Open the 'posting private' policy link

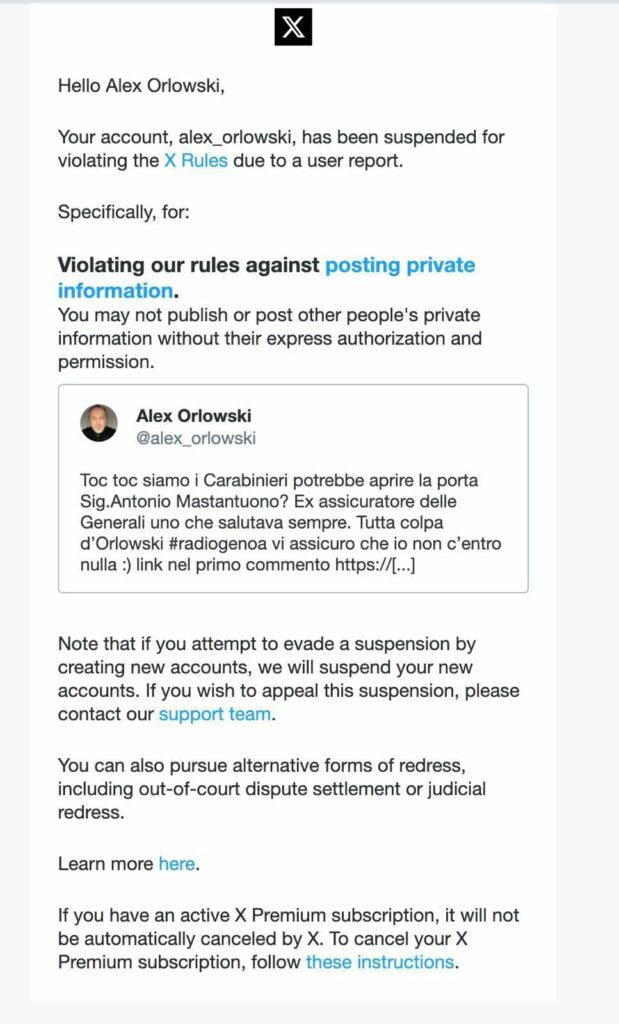(400, 265)
